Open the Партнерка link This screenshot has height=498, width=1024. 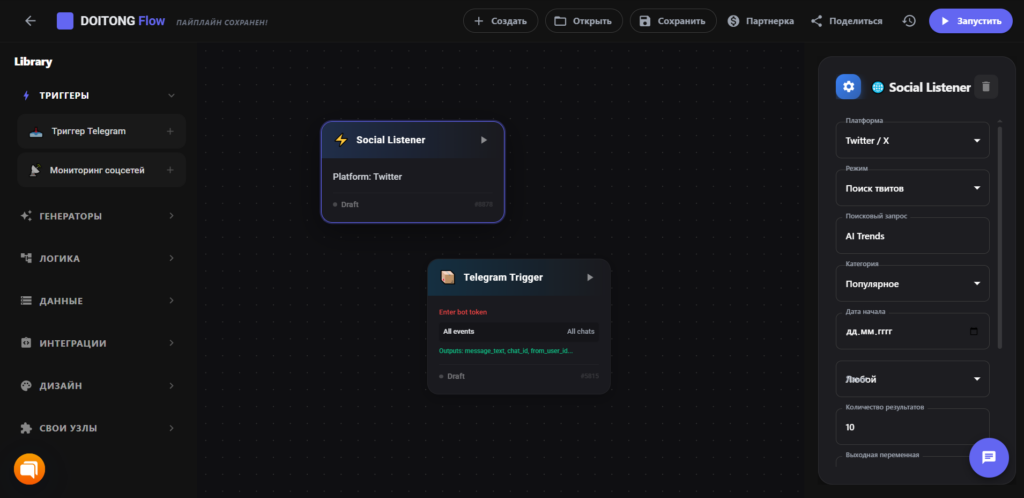click(x=761, y=21)
